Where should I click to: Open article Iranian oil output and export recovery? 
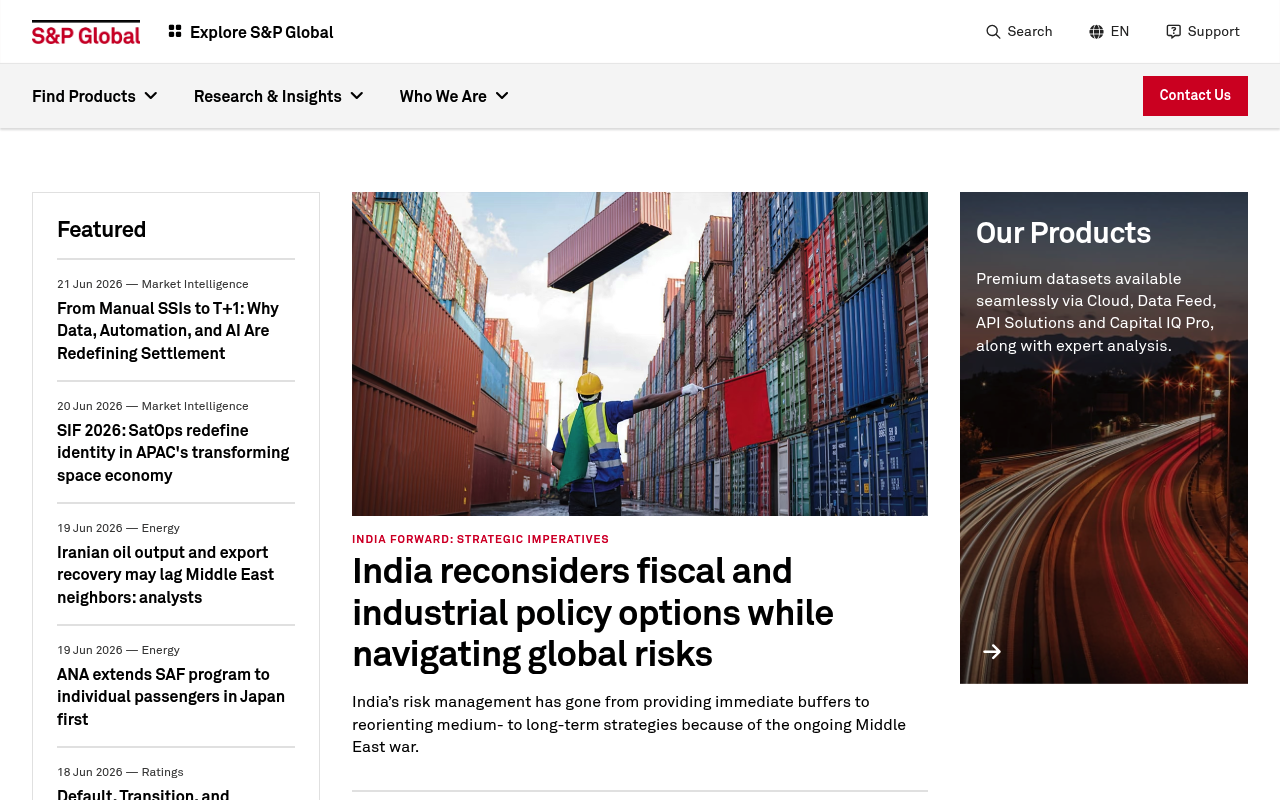(166, 575)
